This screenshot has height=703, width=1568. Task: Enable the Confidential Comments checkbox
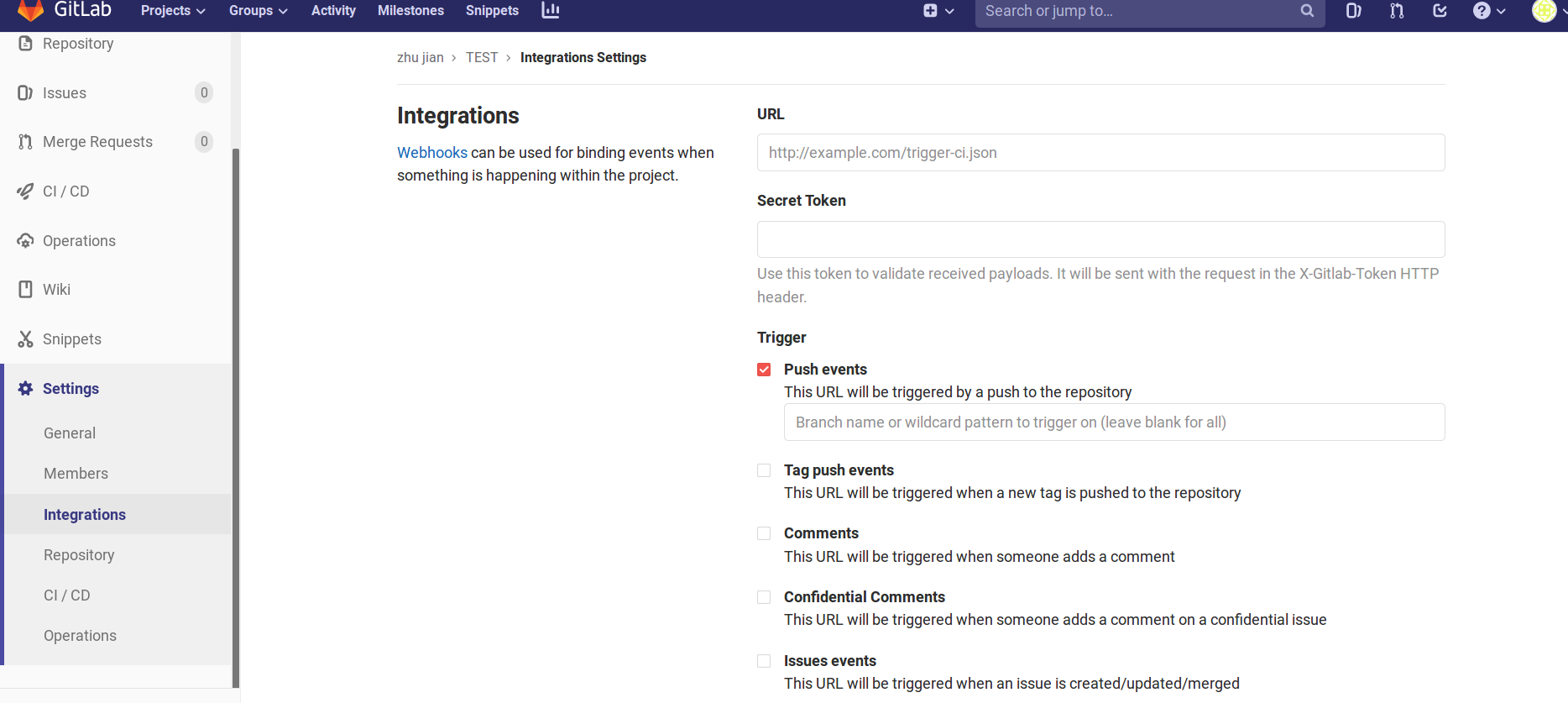(x=764, y=597)
